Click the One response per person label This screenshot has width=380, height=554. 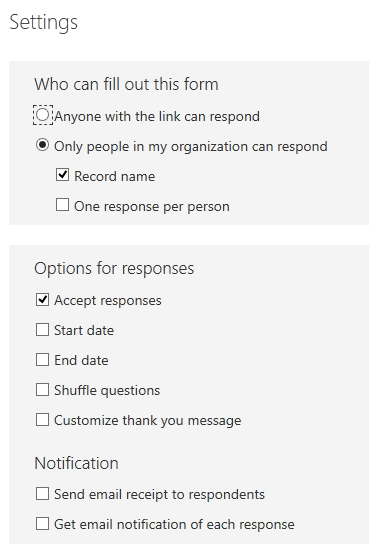click(152, 206)
